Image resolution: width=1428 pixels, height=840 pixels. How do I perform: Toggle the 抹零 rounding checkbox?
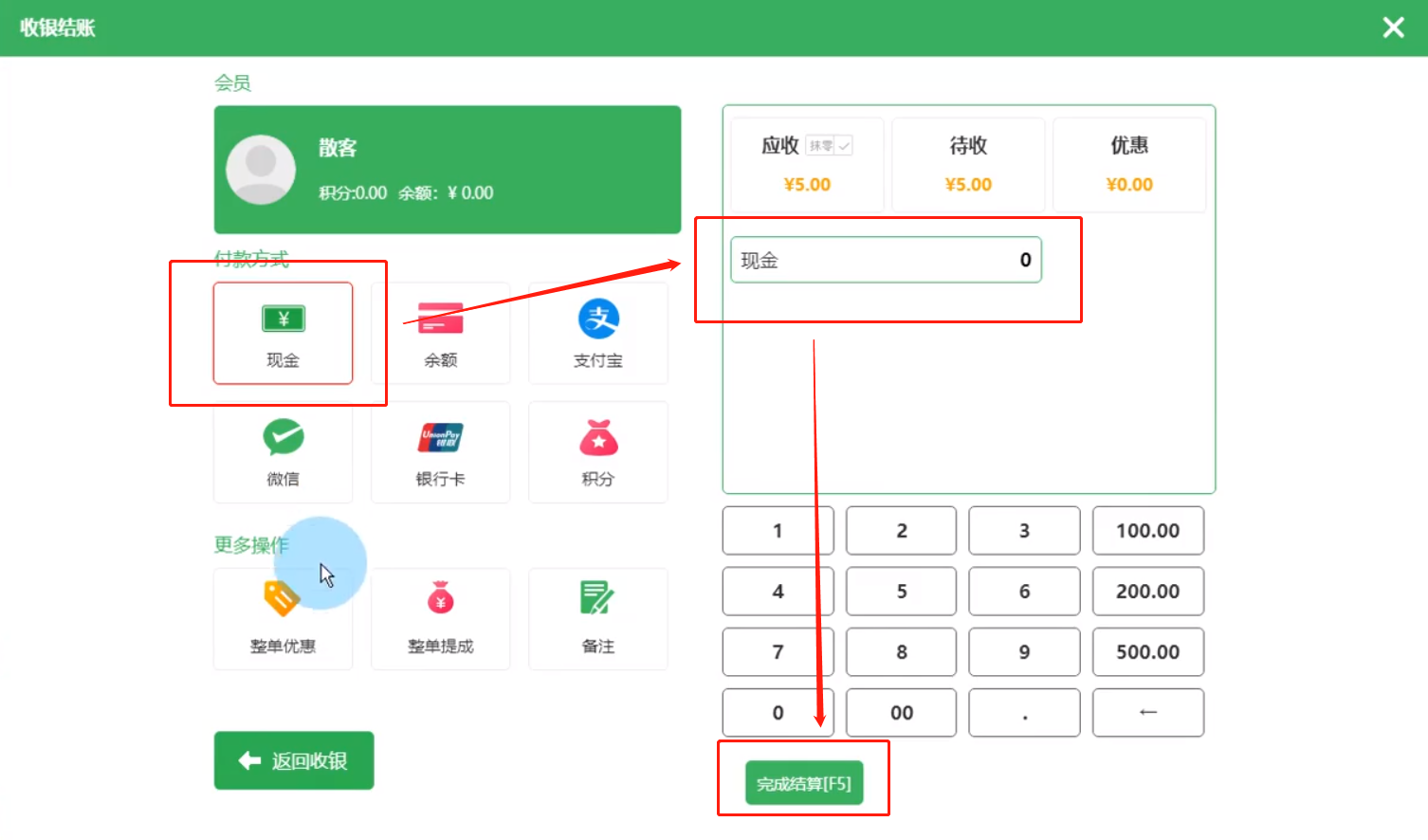pos(843,146)
